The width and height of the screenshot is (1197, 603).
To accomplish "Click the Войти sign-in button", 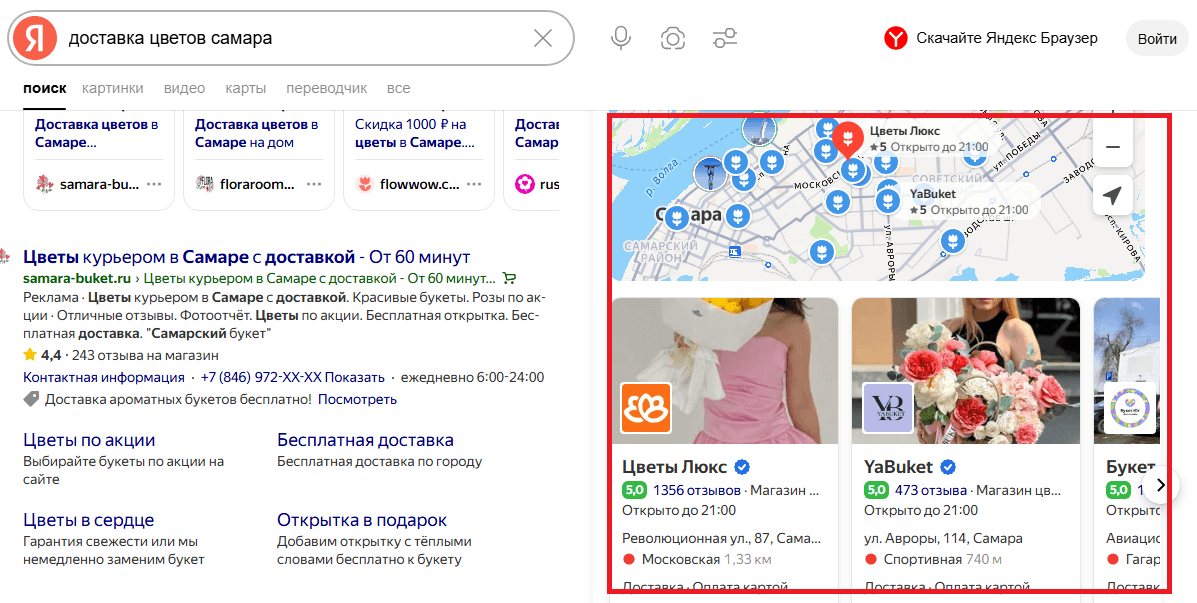I will 1157,39.
